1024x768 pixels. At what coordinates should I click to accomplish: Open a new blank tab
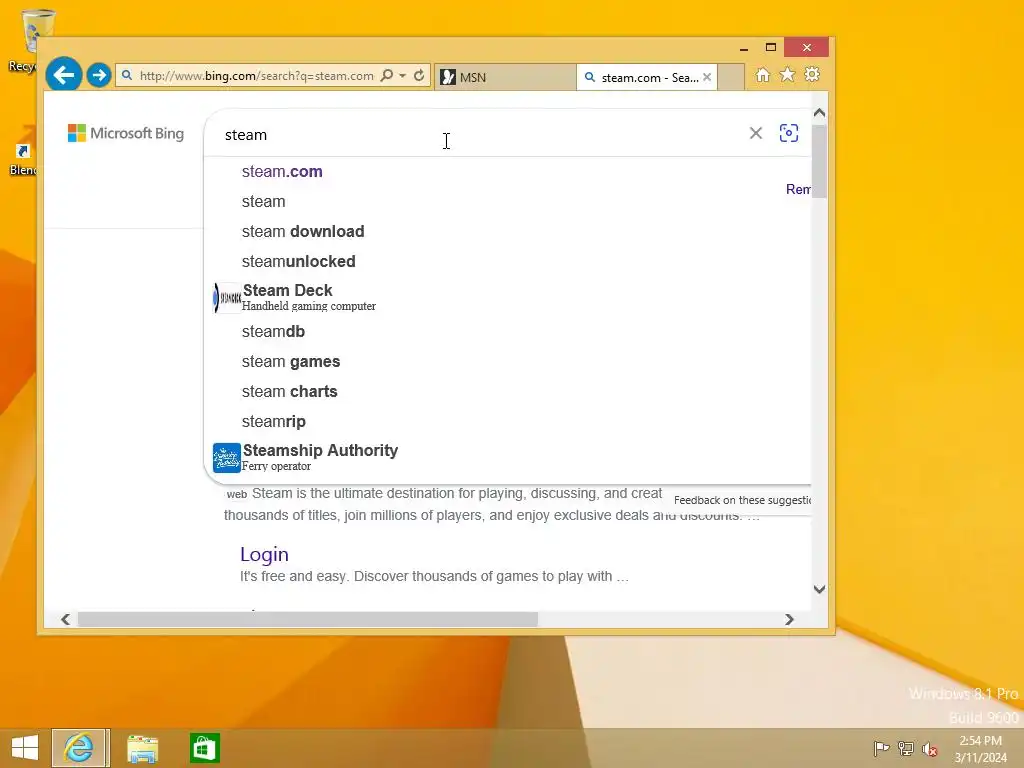731,77
